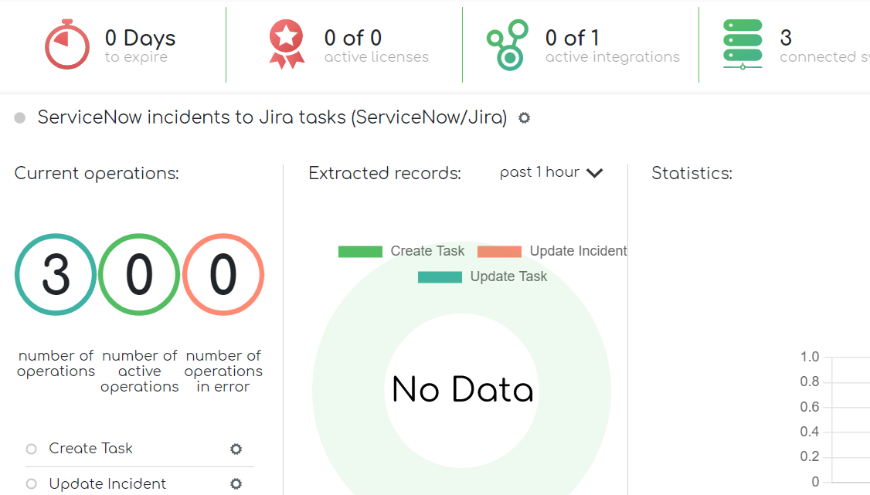Click the Create Task legend label
The height and width of the screenshot is (495, 870).
coord(427,251)
